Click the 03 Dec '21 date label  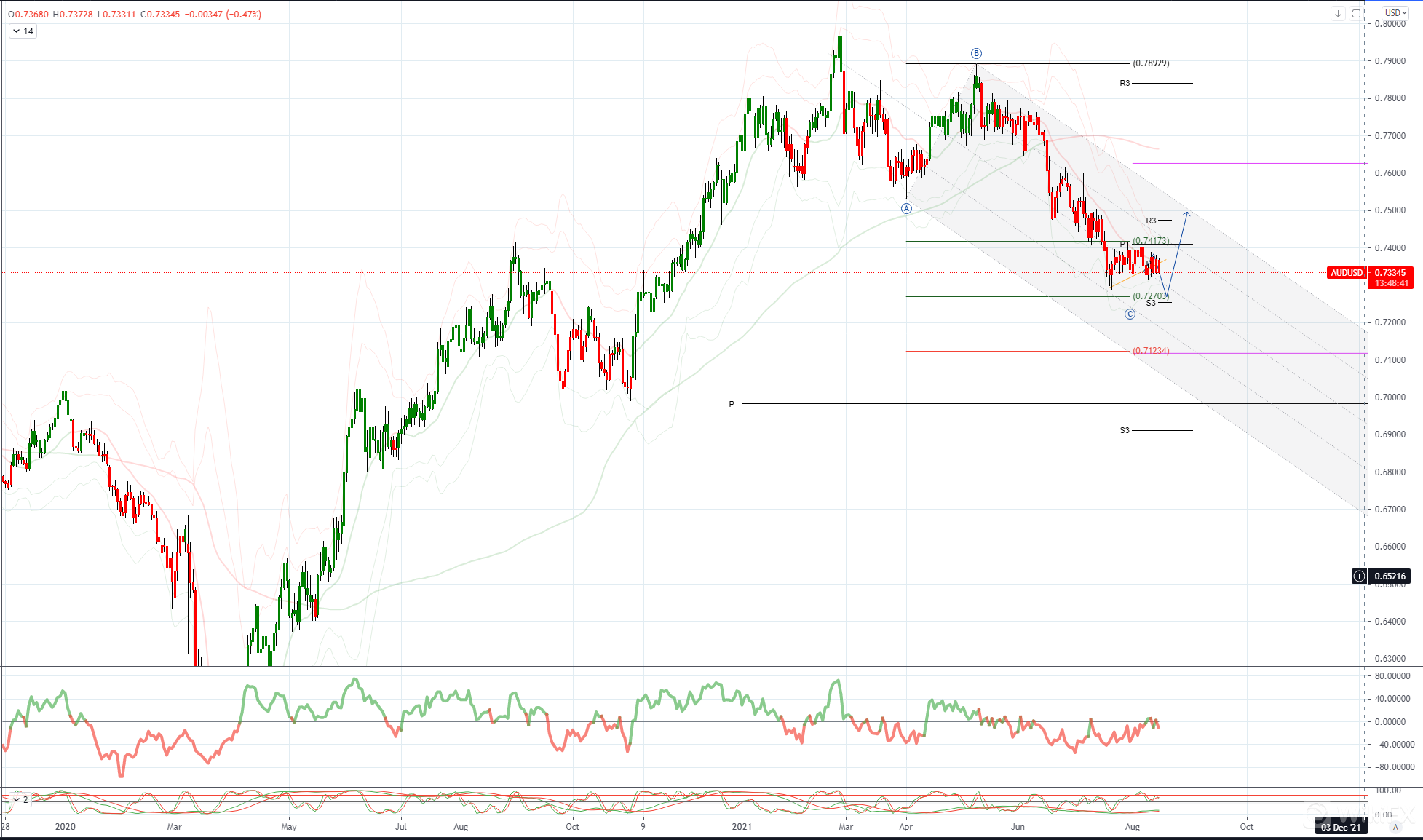pyautogui.click(x=1341, y=827)
